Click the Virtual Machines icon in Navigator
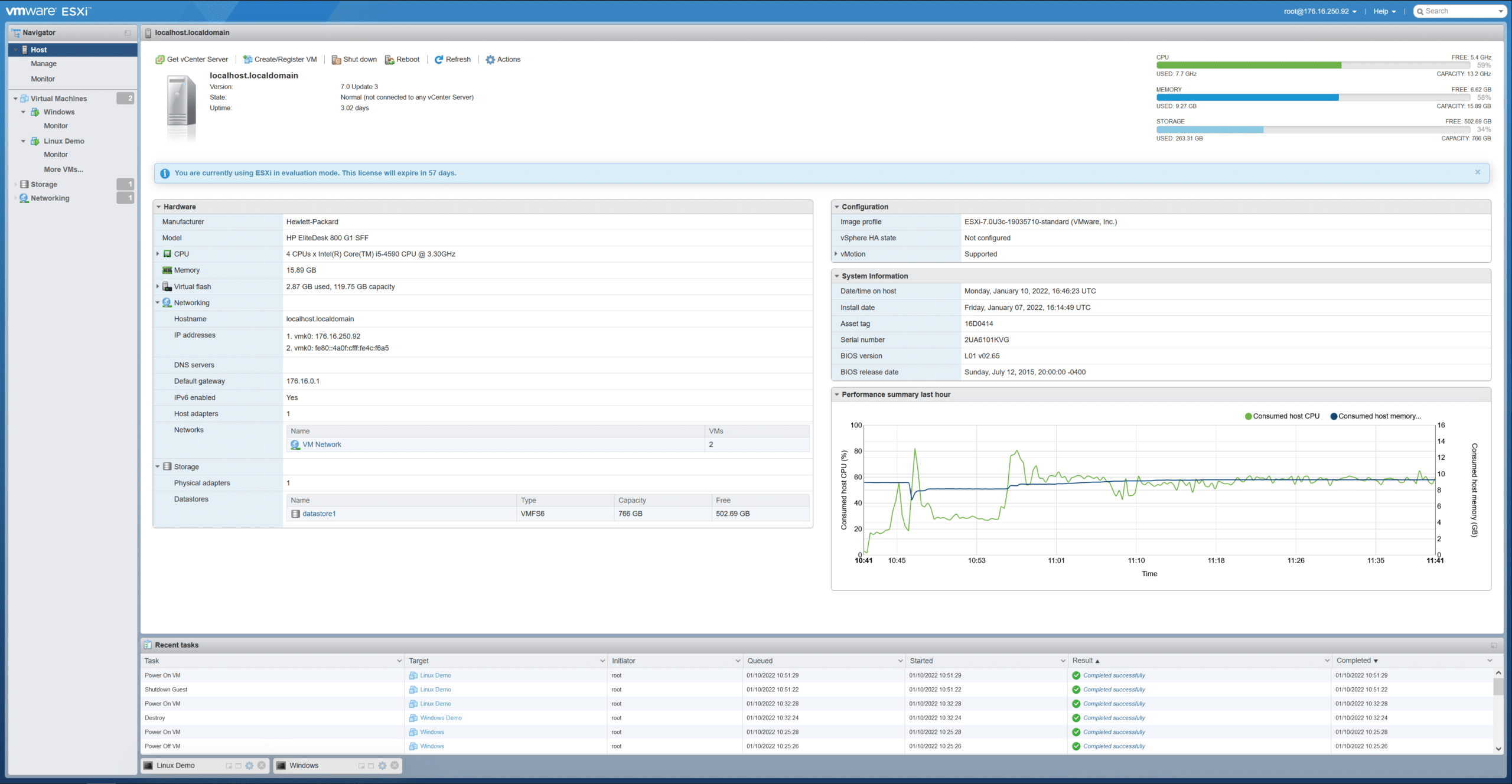 [x=24, y=99]
